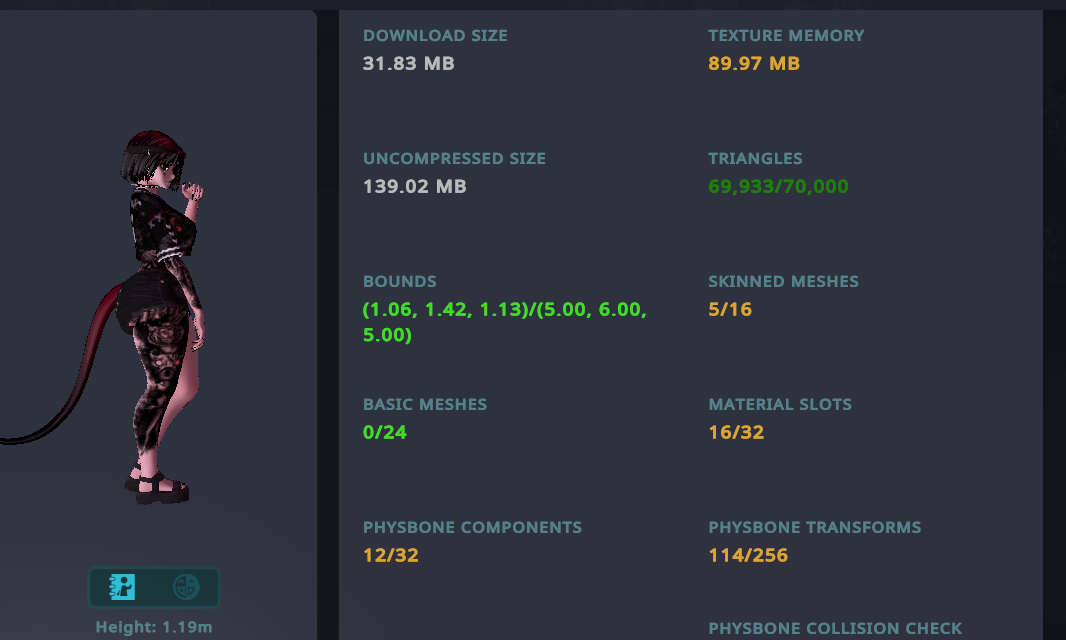Viewport: 1066px width, 640px height.
Task: Select the 89.97 MB texture memory value
Action: [753, 63]
